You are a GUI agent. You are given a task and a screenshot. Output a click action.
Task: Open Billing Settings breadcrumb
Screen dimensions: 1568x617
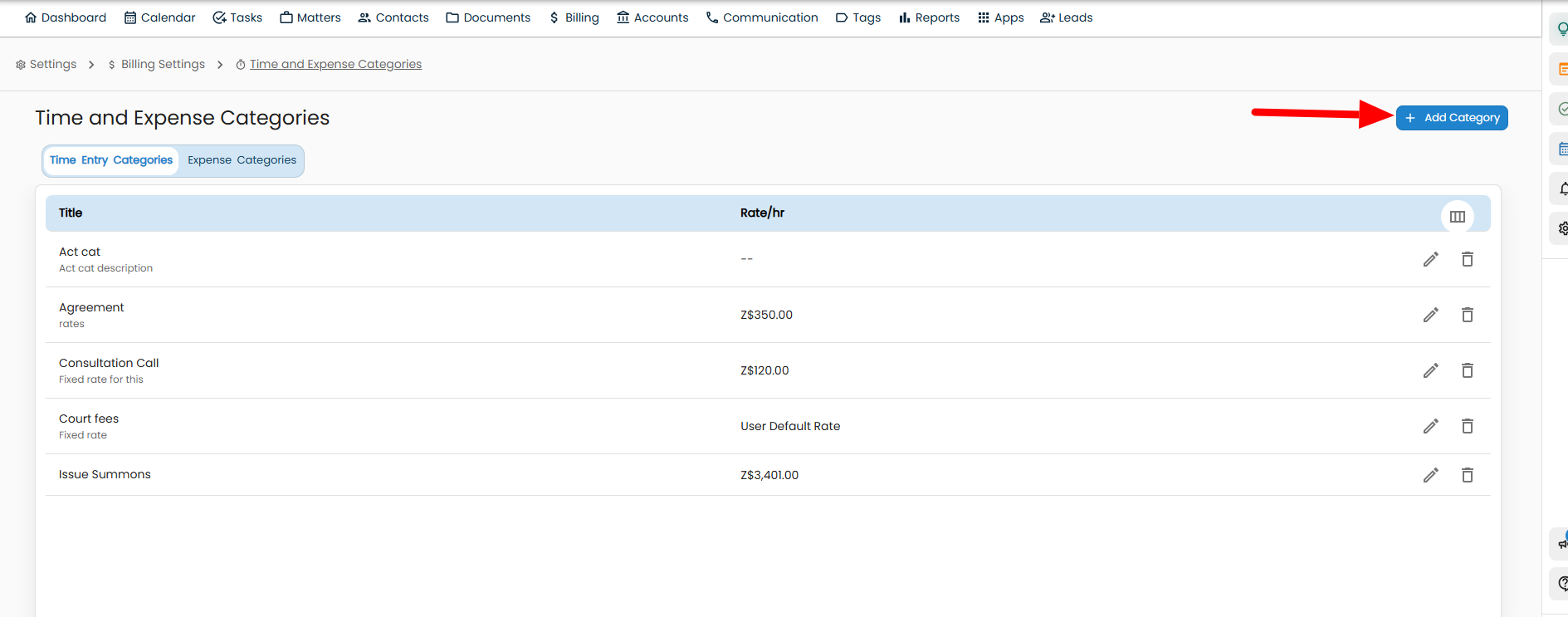[x=162, y=64]
